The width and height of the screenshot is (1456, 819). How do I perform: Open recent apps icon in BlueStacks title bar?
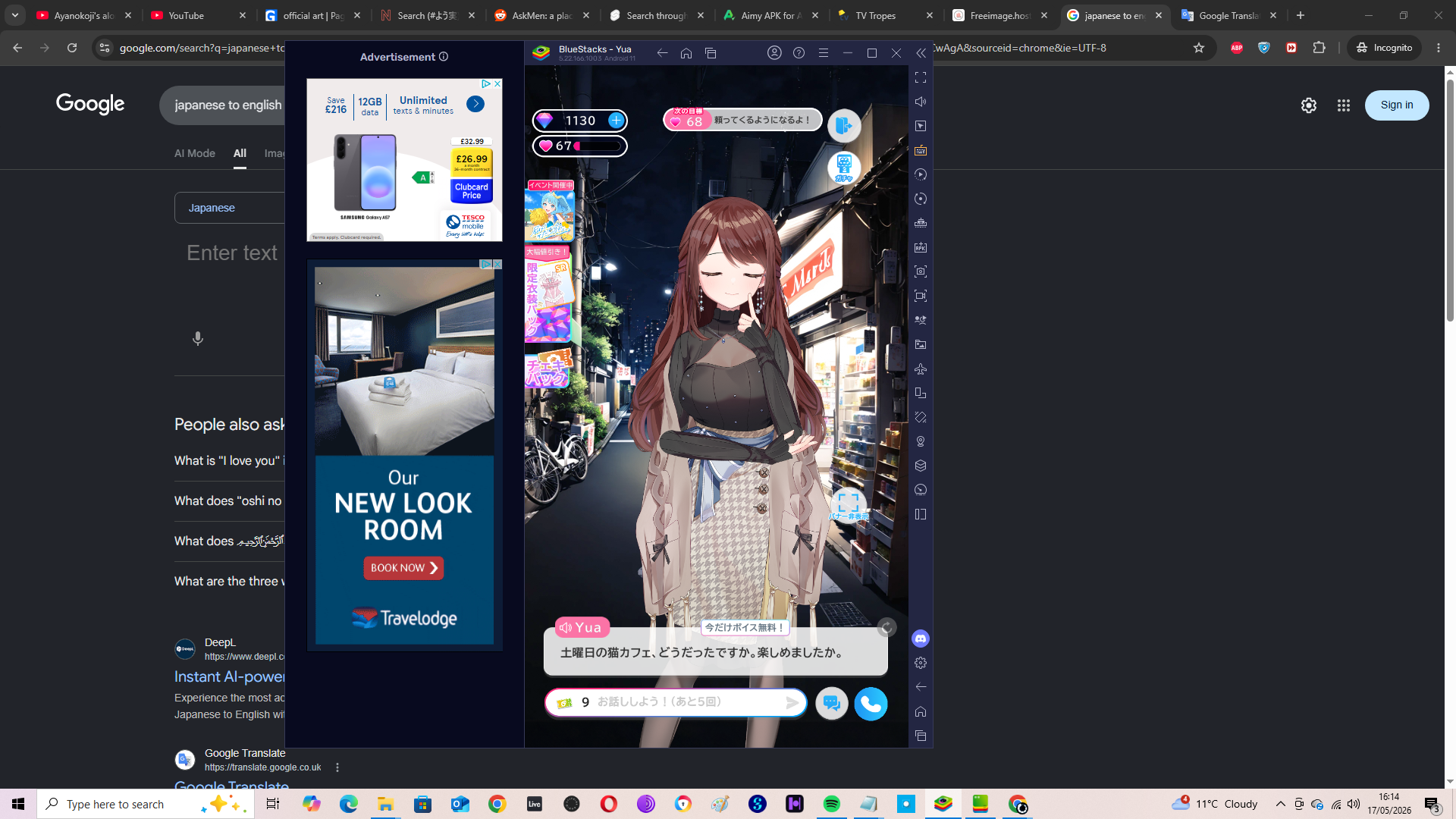711,53
